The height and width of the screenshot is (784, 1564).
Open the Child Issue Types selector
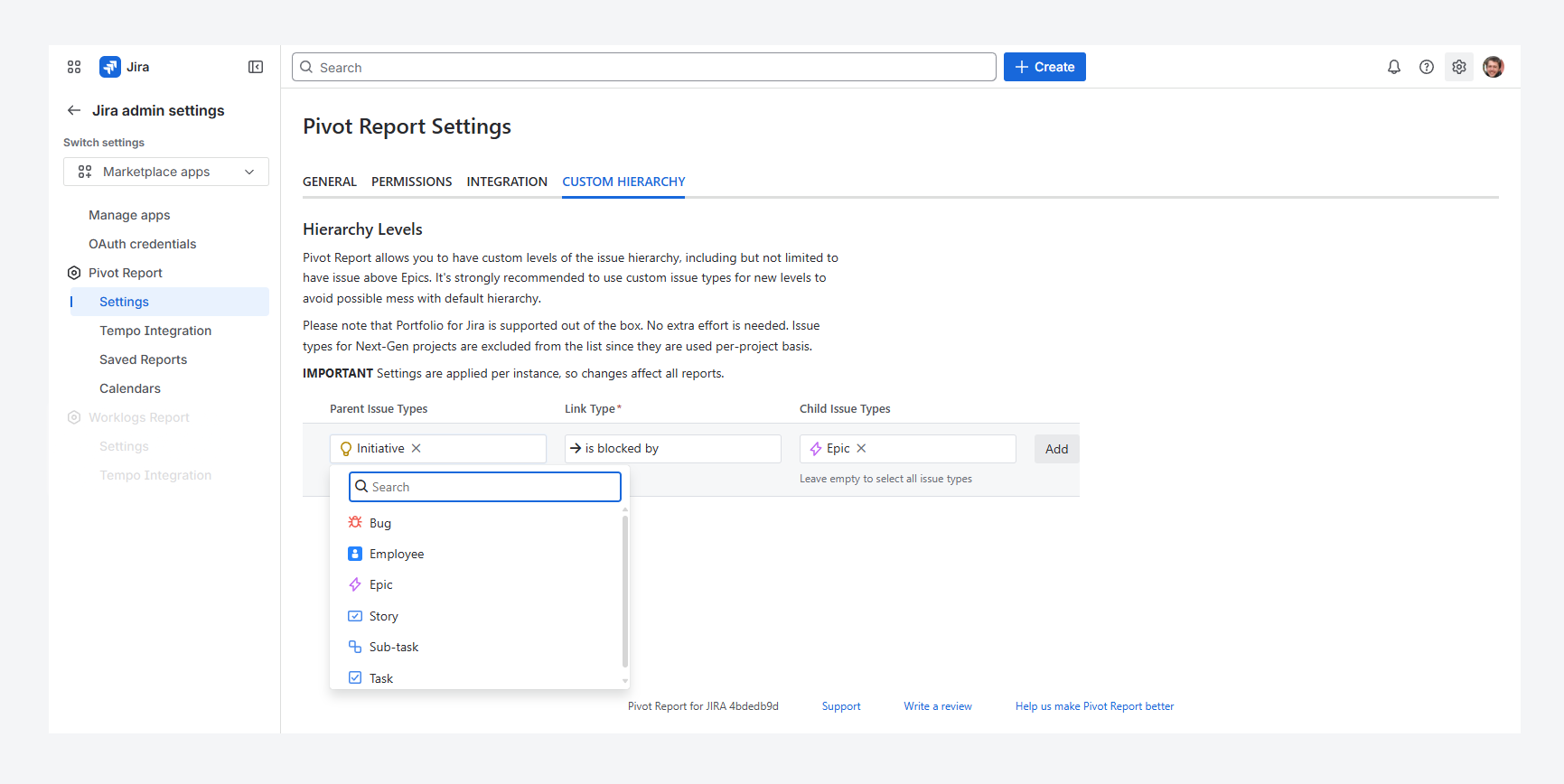point(908,449)
